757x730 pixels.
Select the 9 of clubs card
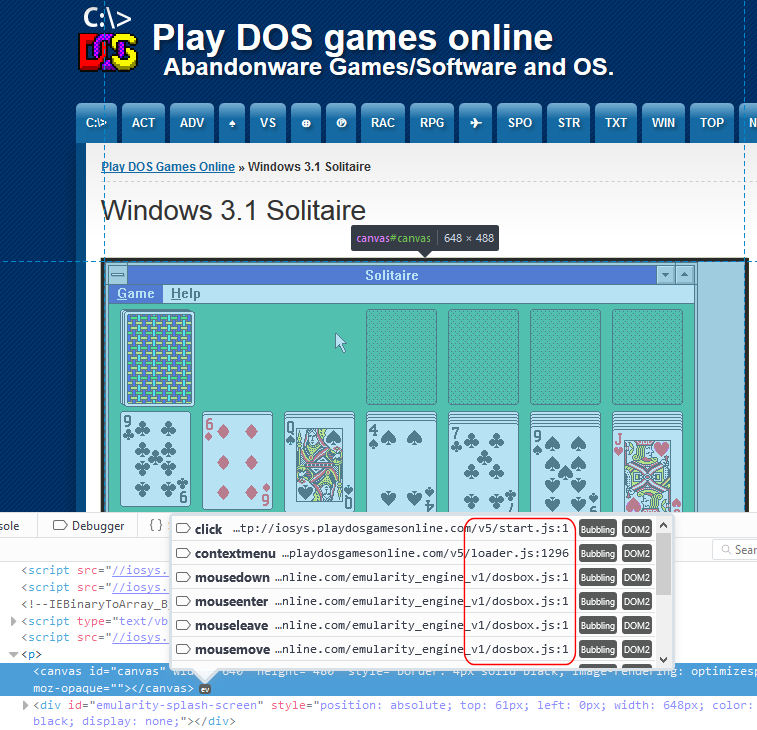point(155,460)
